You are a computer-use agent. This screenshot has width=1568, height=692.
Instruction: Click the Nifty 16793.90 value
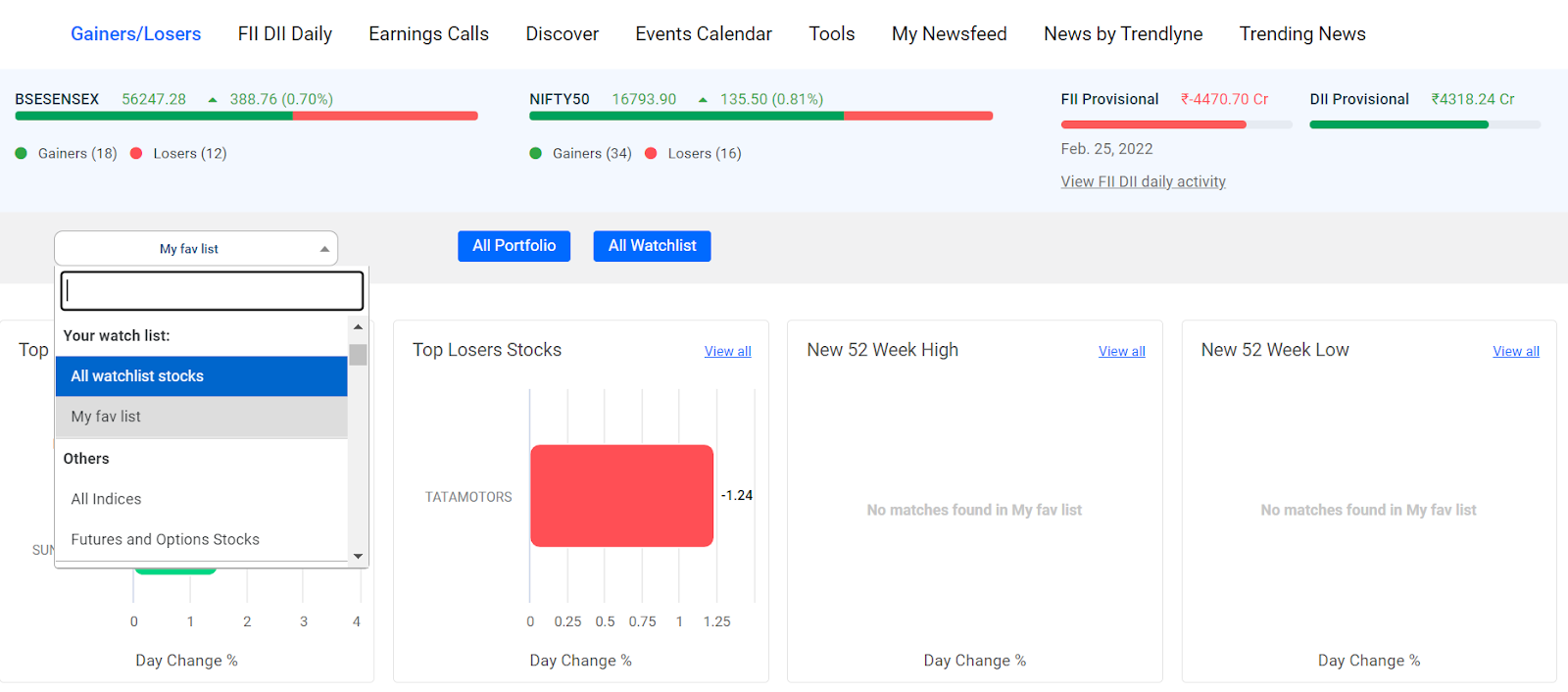point(644,99)
